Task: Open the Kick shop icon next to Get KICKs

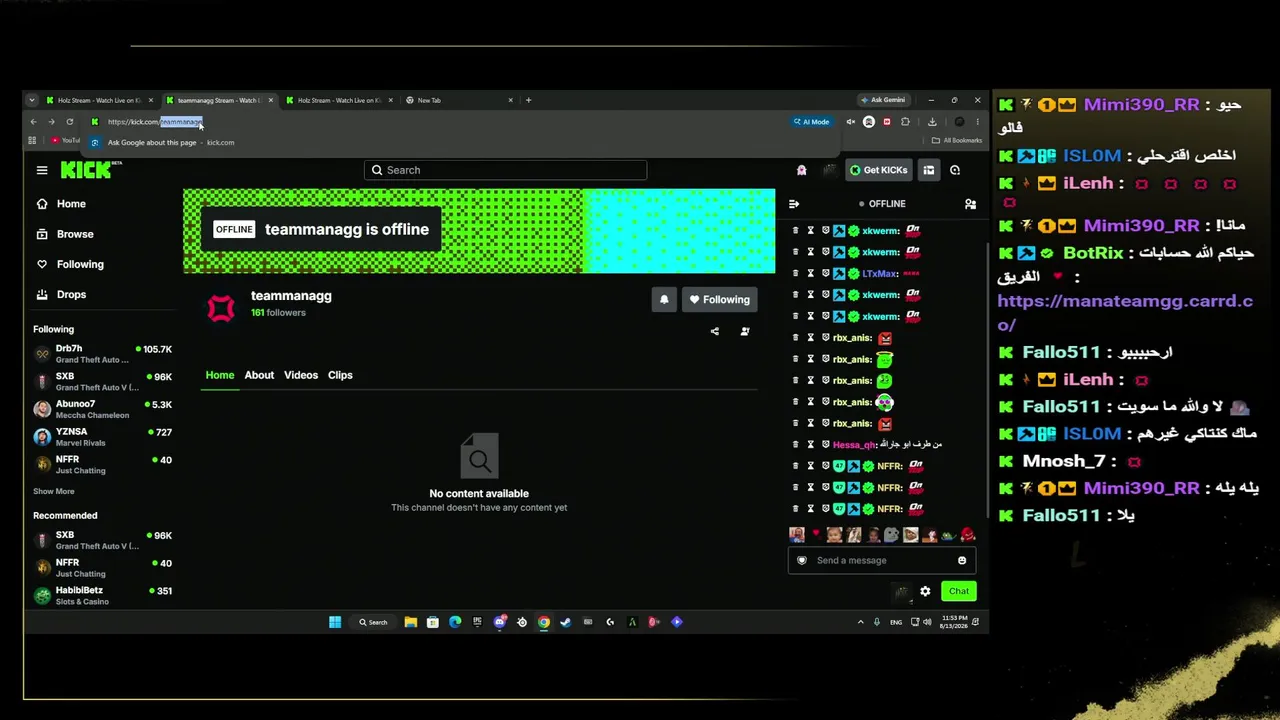Action: [x=929, y=170]
